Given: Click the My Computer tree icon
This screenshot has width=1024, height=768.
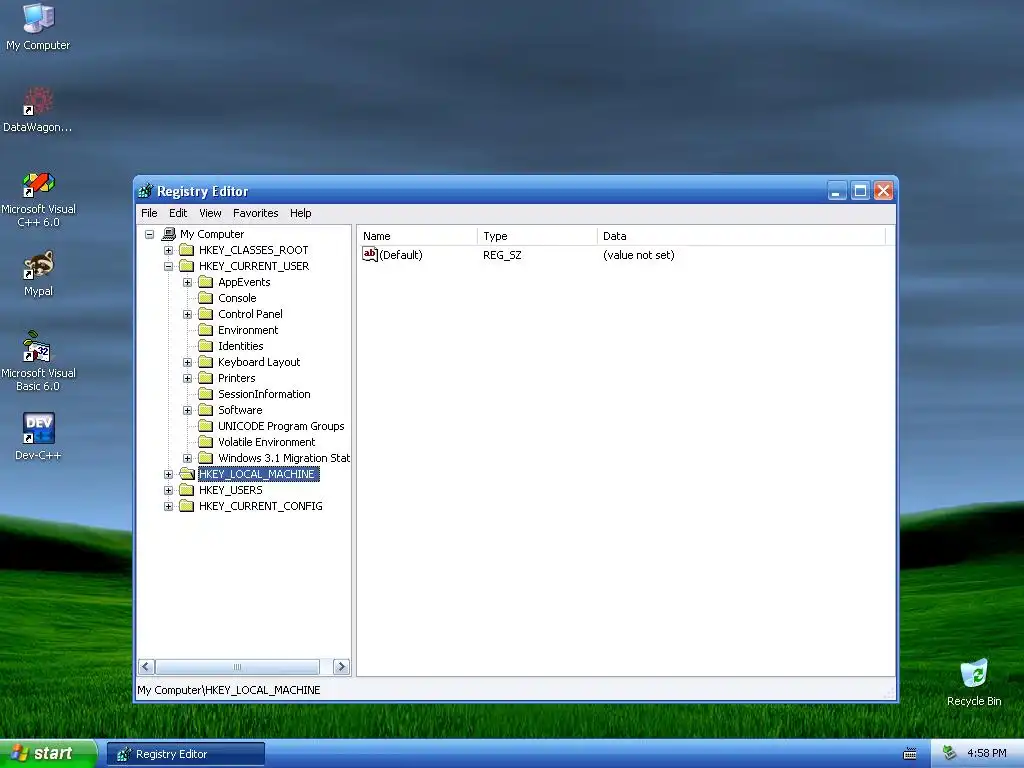Looking at the screenshot, I should [x=168, y=234].
